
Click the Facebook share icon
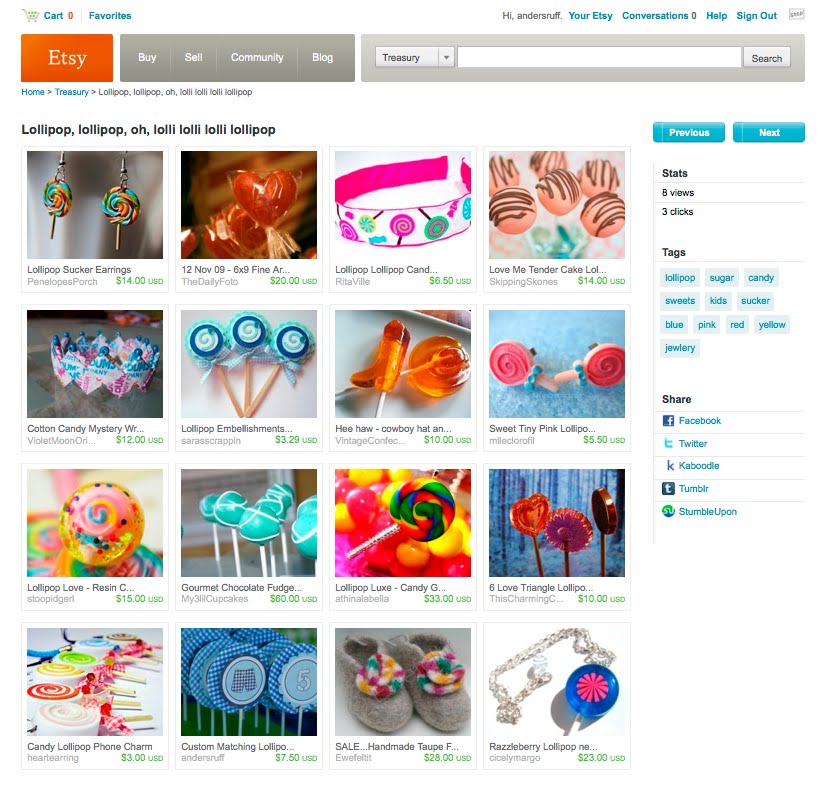pyautogui.click(x=668, y=420)
